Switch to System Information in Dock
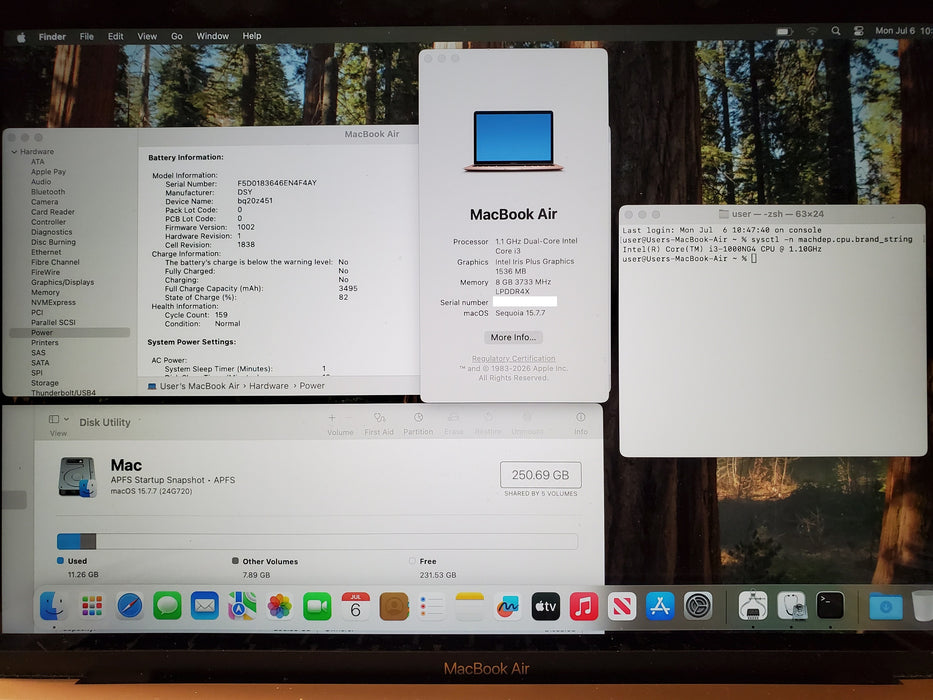The height and width of the screenshot is (700, 933). [x=753, y=606]
